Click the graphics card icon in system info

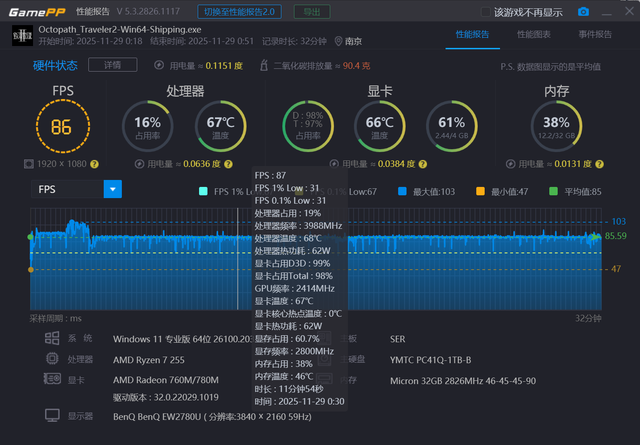(52, 379)
